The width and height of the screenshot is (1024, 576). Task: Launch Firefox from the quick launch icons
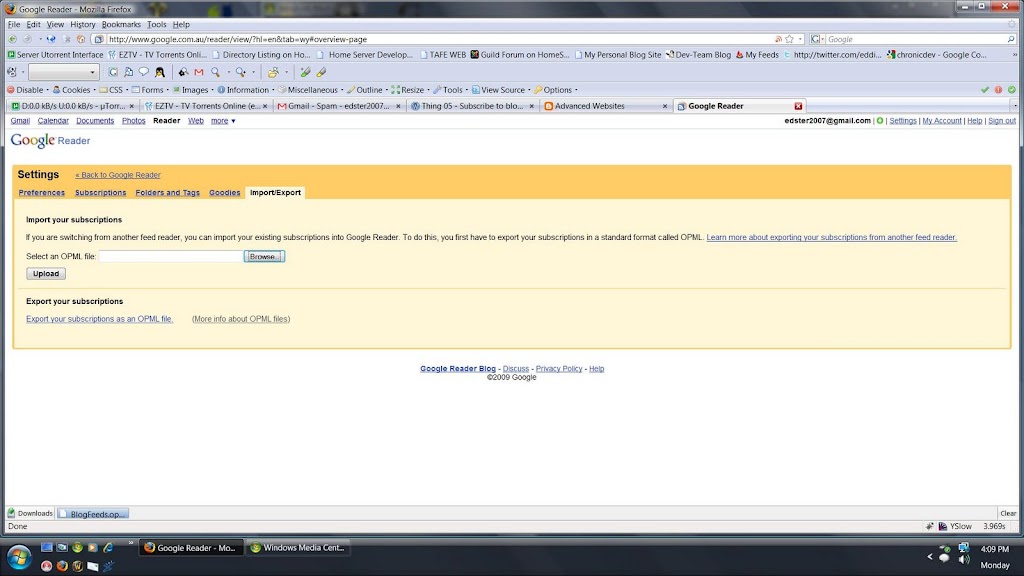click(62, 566)
